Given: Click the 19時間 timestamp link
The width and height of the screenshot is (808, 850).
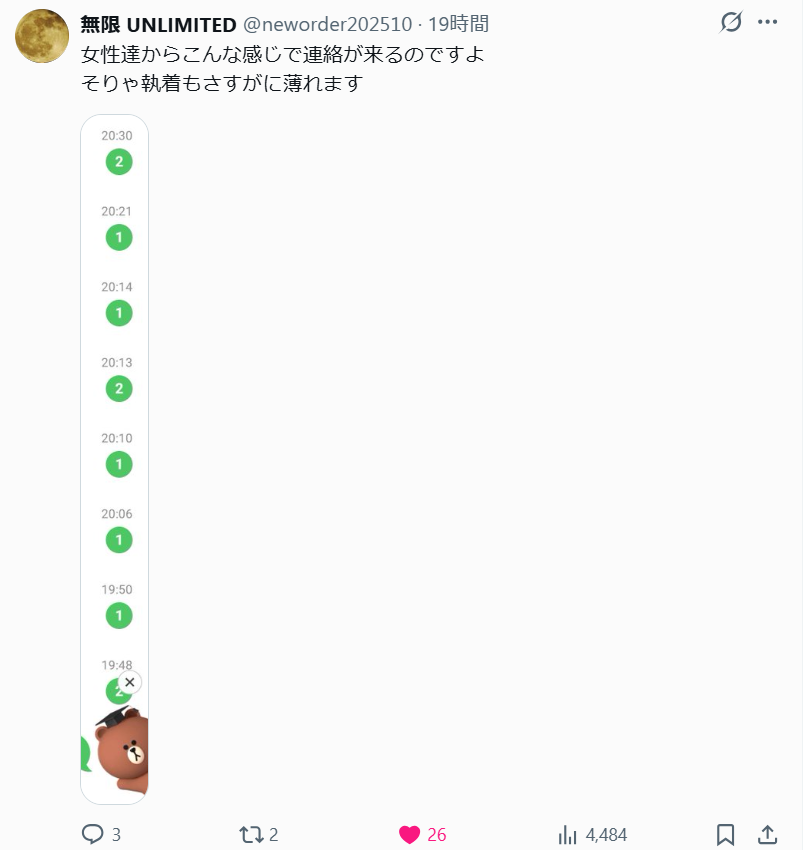Looking at the screenshot, I should (x=458, y=25).
